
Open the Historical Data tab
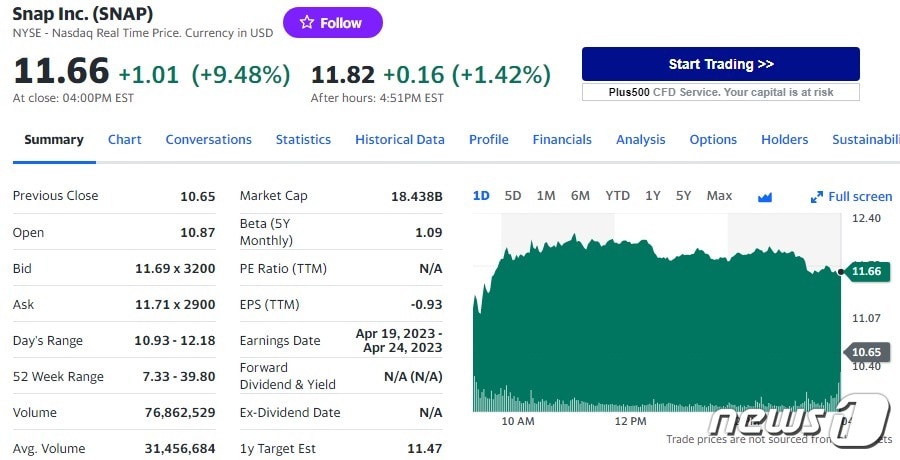[399, 140]
